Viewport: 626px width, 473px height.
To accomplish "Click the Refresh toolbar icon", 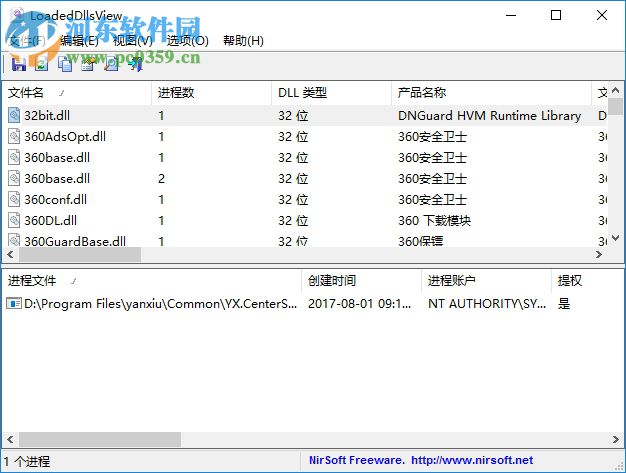I will [42, 64].
